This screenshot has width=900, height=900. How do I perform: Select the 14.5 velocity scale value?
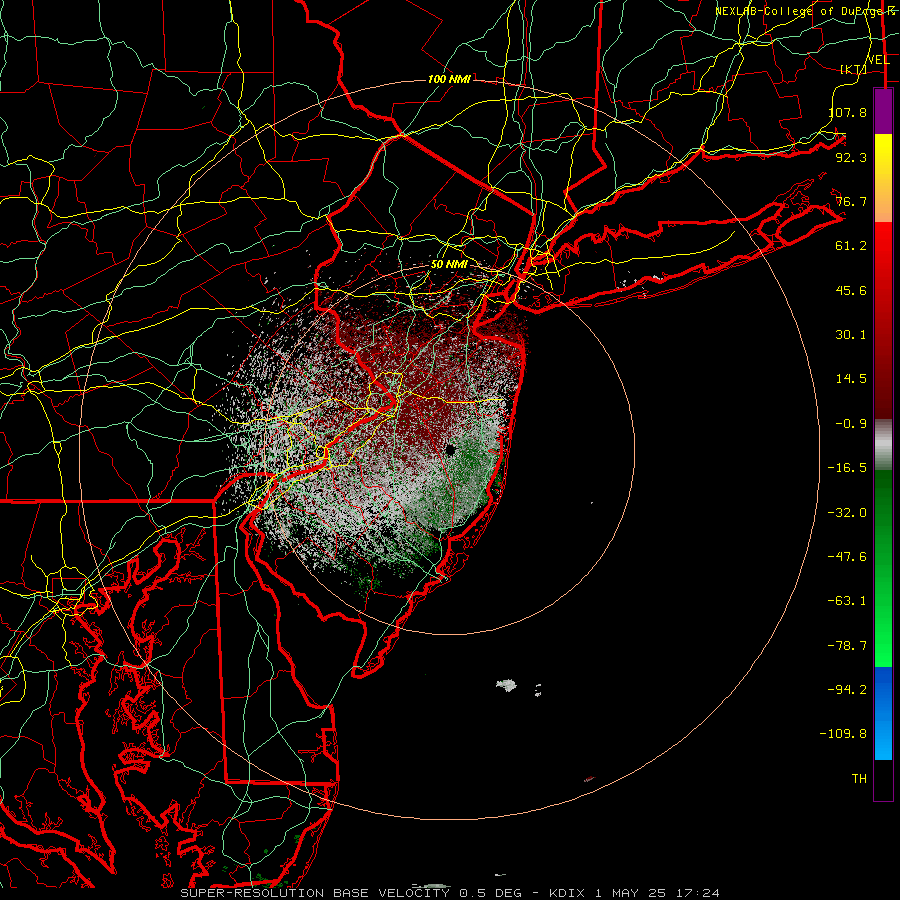851,379
